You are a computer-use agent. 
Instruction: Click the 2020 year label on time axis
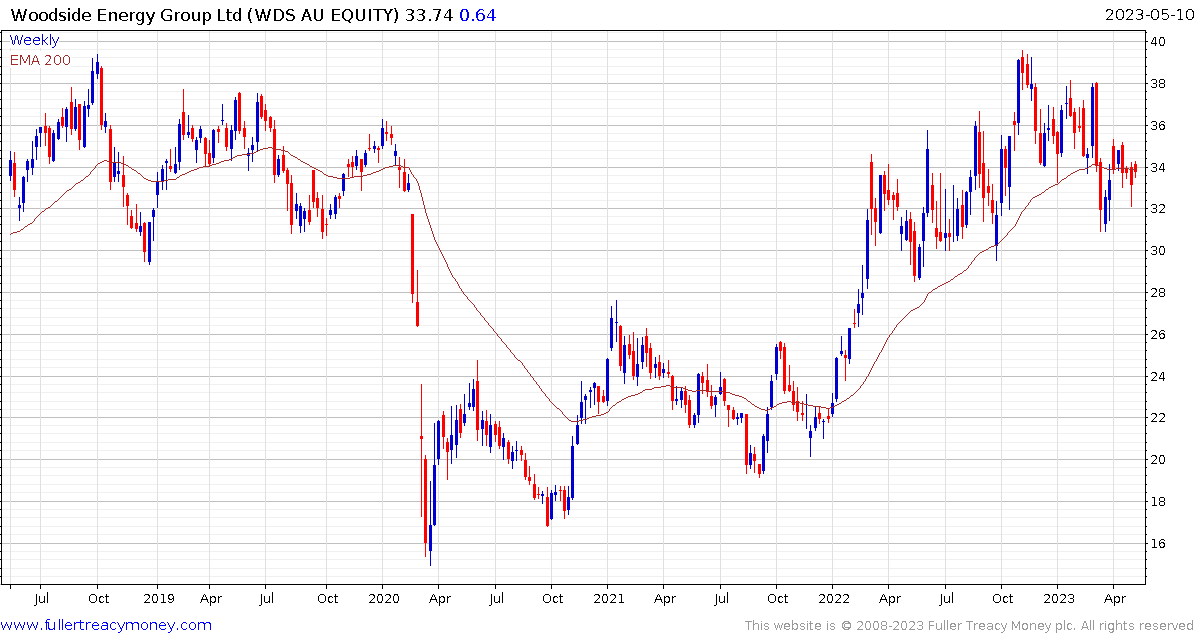(382, 599)
